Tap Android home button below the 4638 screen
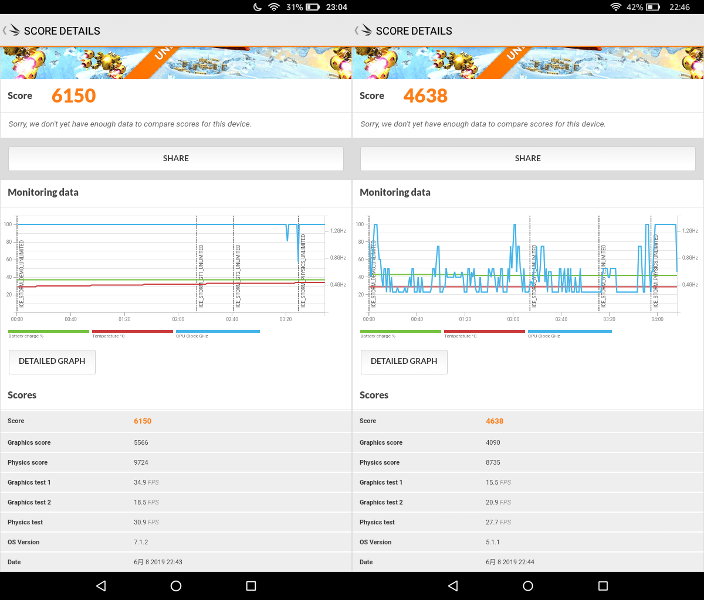Screen dimensions: 704x600 (x=528, y=586)
